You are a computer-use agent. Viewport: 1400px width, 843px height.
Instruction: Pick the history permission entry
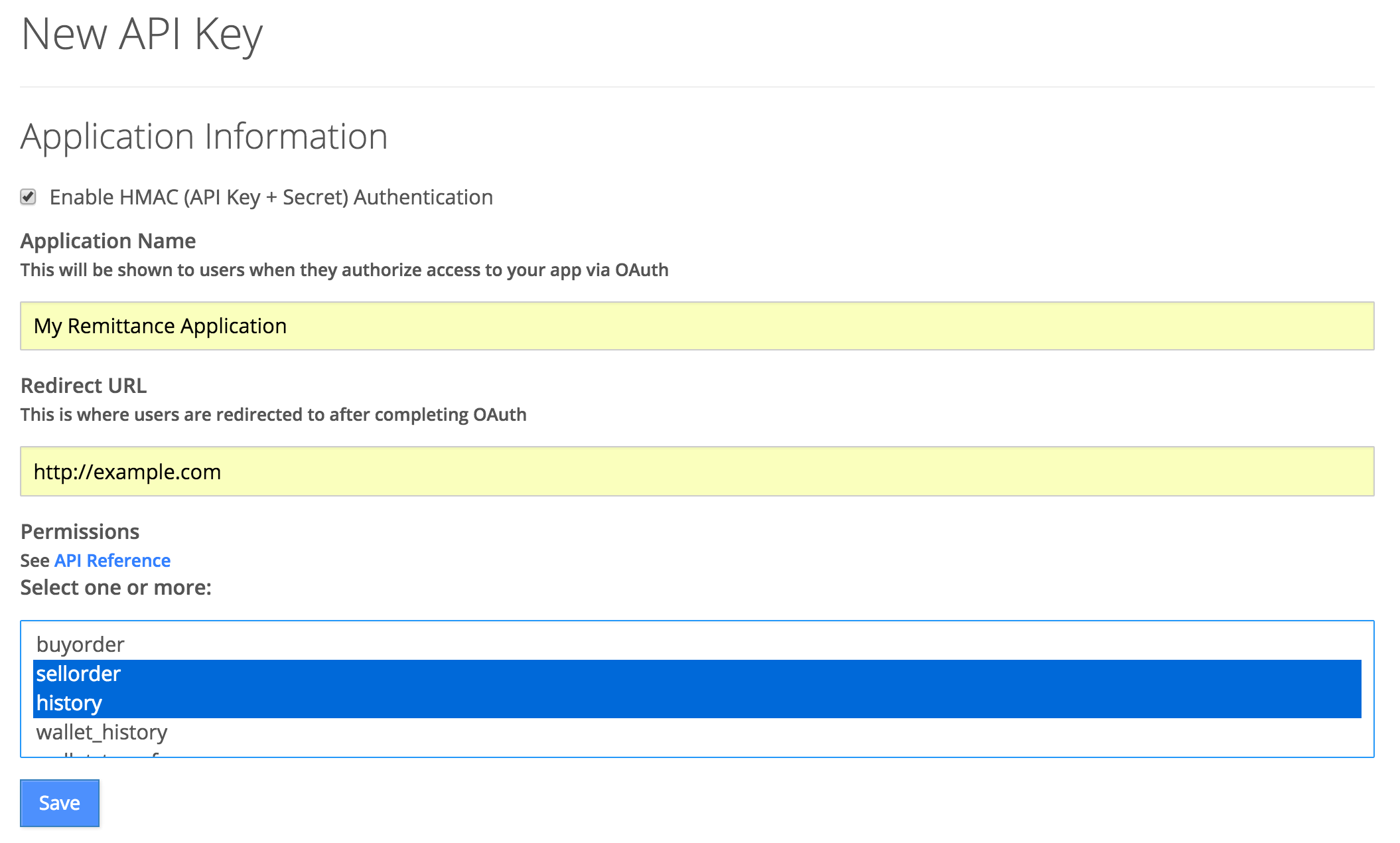click(x=69, y=703)
